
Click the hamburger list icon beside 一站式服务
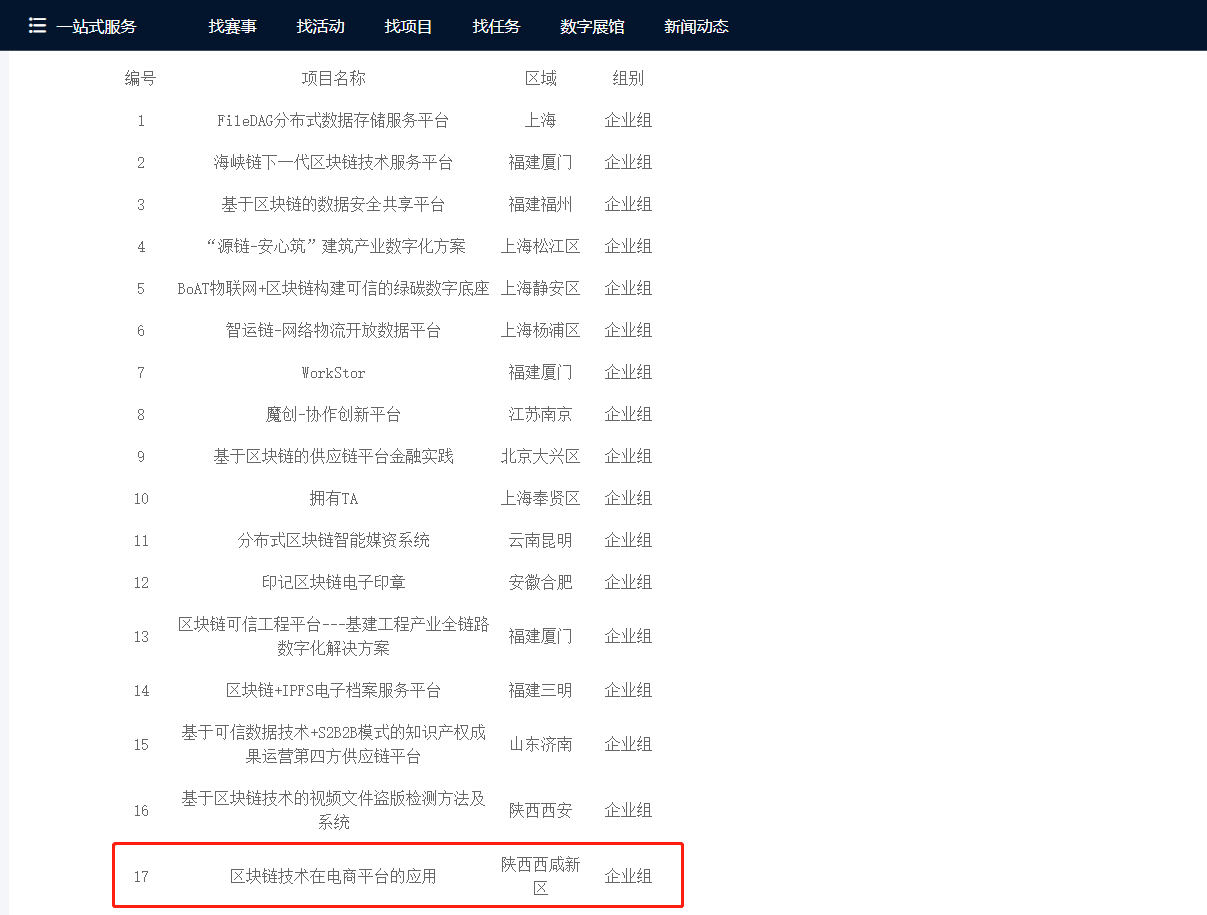pyautogui.click(x=37, y=26)
